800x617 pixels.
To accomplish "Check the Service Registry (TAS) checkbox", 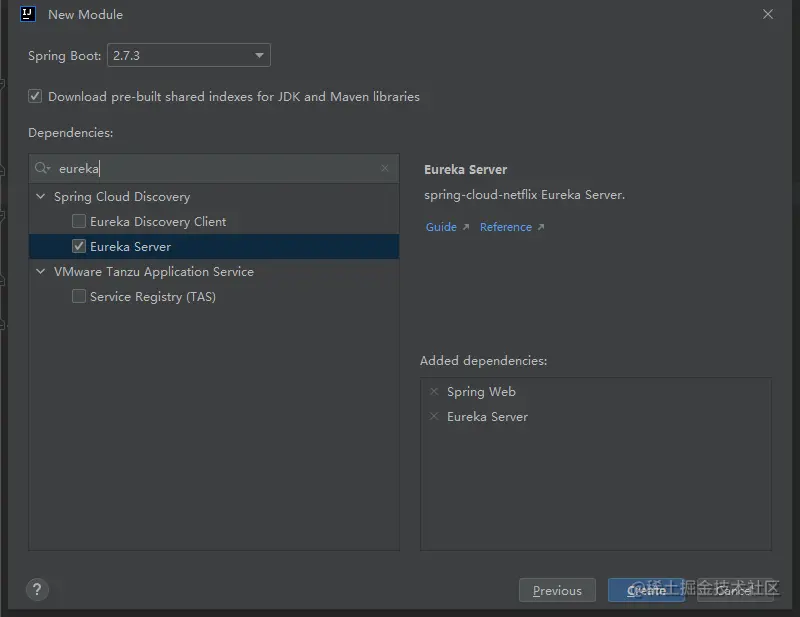I will pyautogui.click(x=79, y=296).
